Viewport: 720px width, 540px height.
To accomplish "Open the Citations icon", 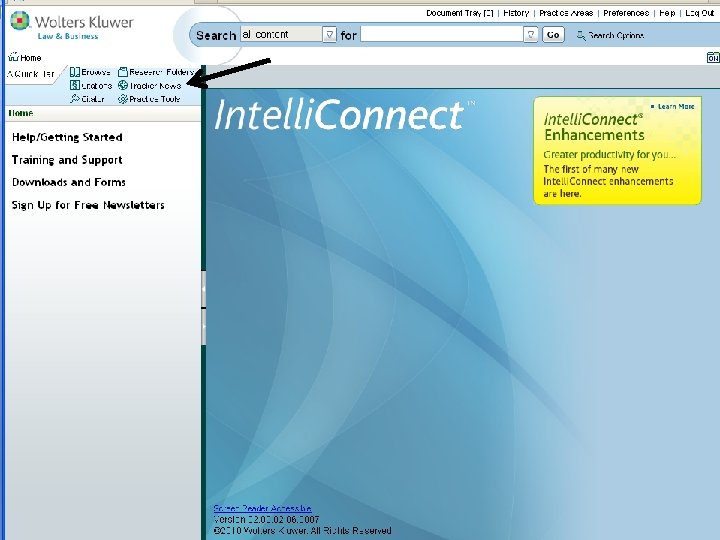I will pyautogui.click(x=75, y=85).
